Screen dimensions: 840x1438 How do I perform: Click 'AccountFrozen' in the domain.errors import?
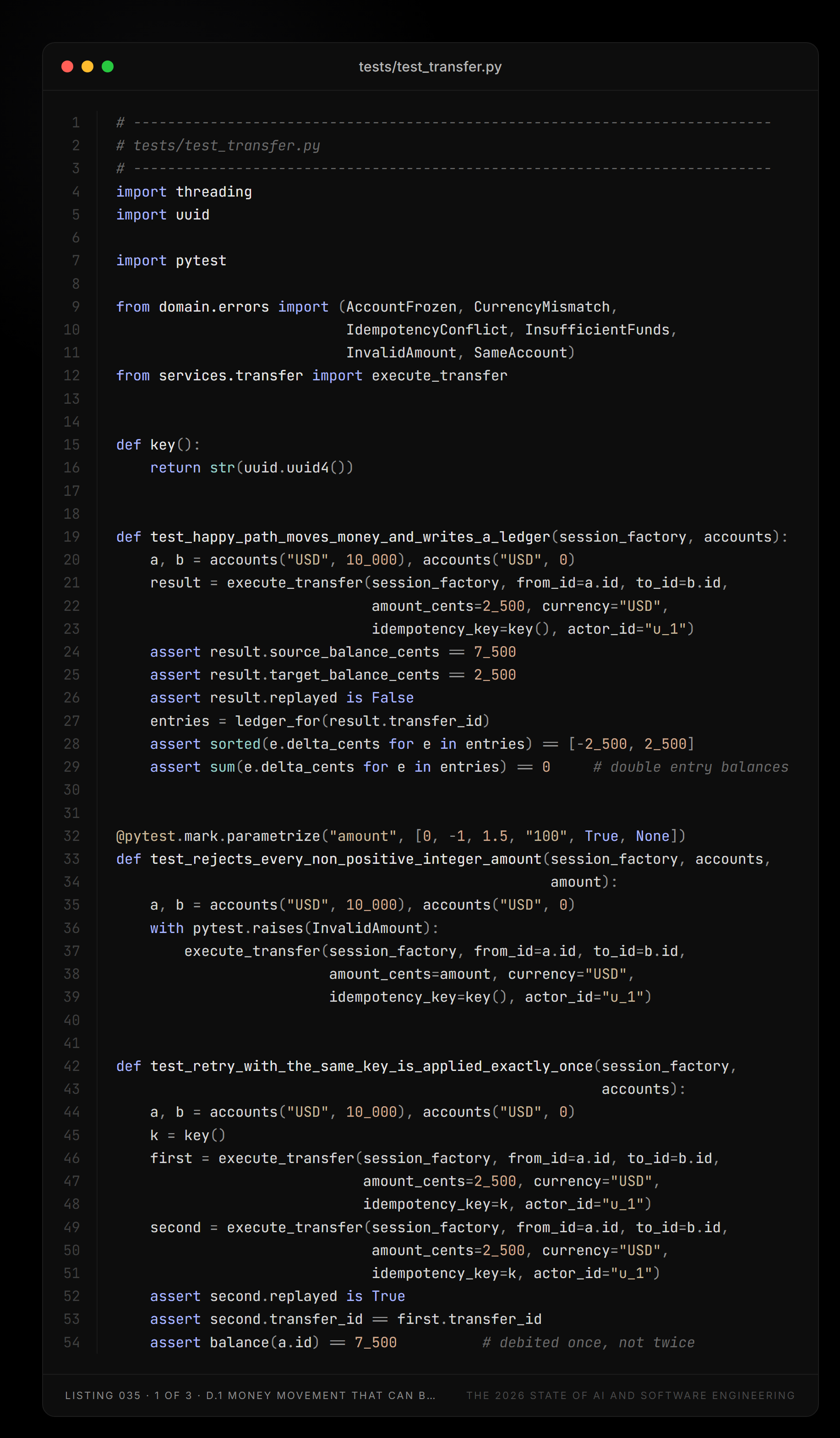[x=402, y=307]
